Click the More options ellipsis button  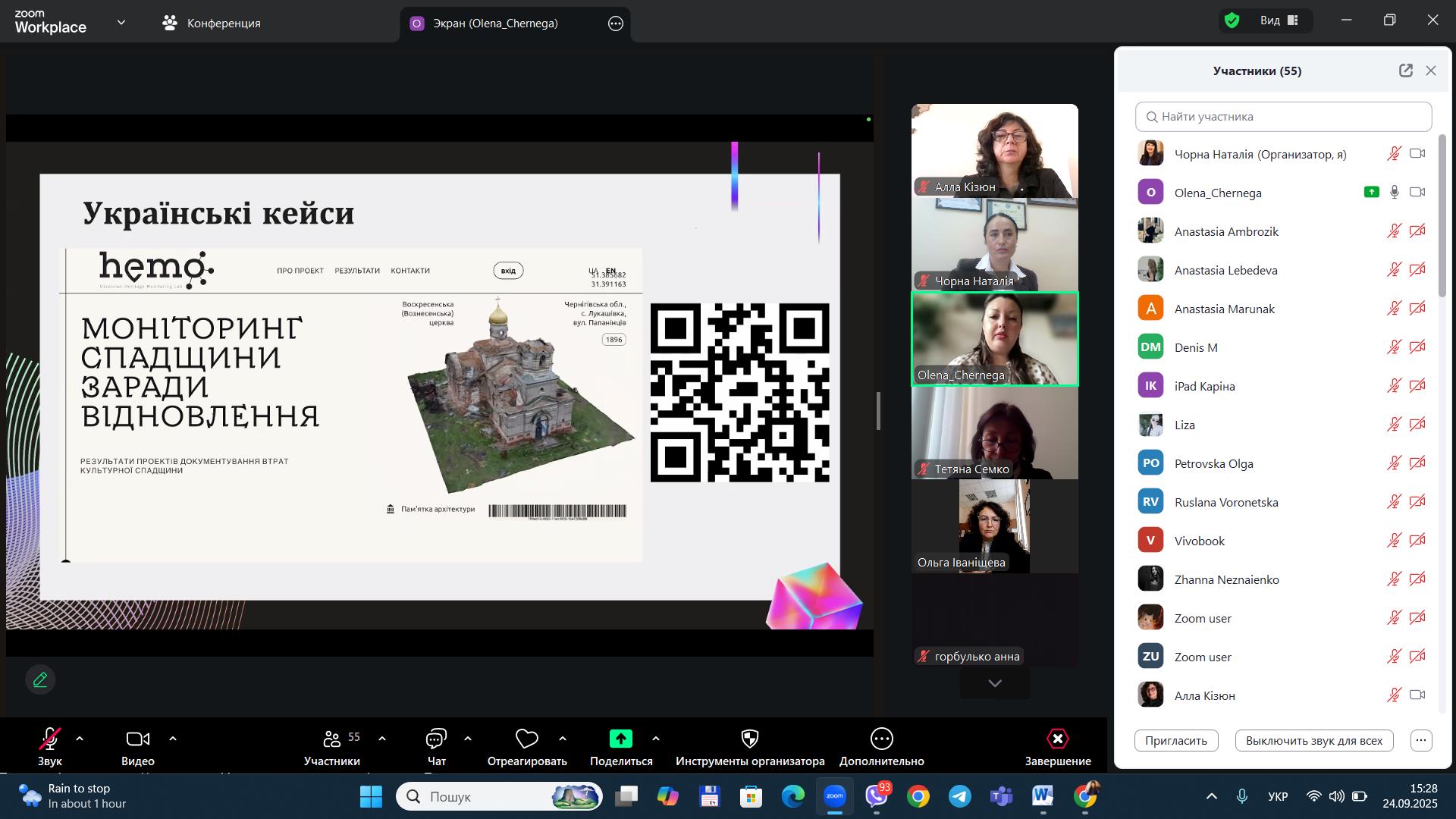coord(881,739)
